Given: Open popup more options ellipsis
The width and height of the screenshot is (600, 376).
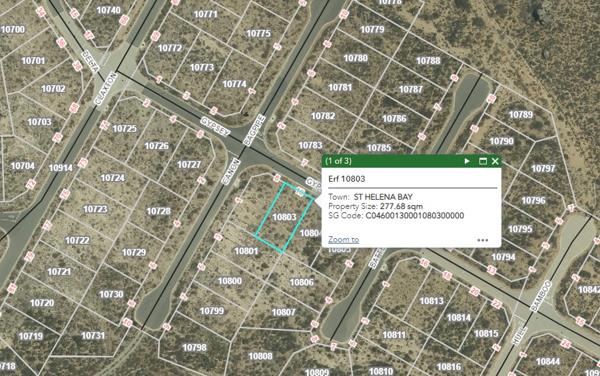Looking at the screenshot, I should coord(483,240).
